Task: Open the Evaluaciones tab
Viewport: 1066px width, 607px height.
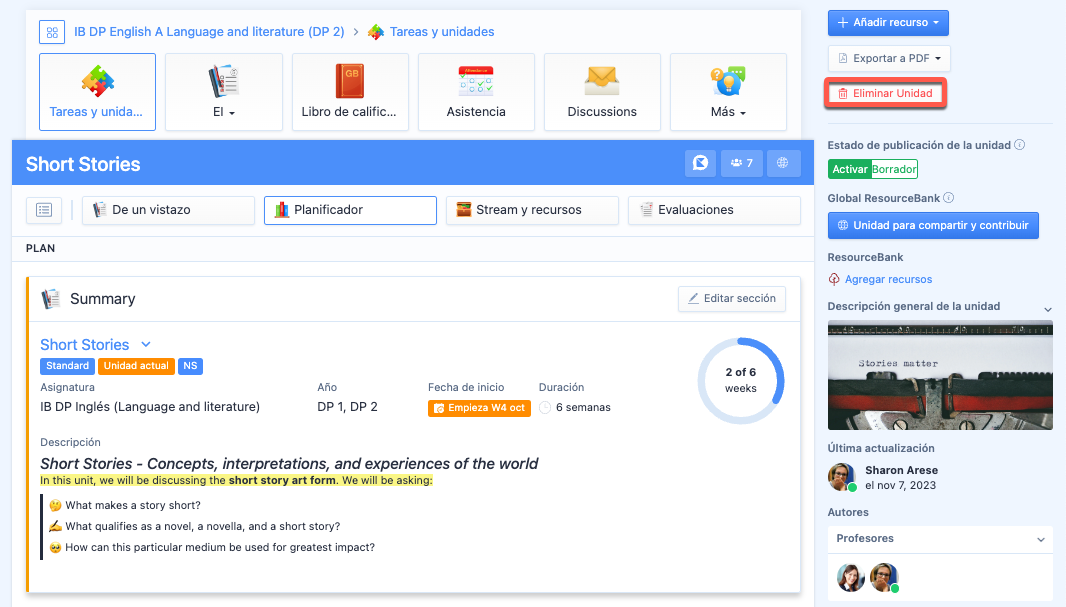Action: click(714, 210)
